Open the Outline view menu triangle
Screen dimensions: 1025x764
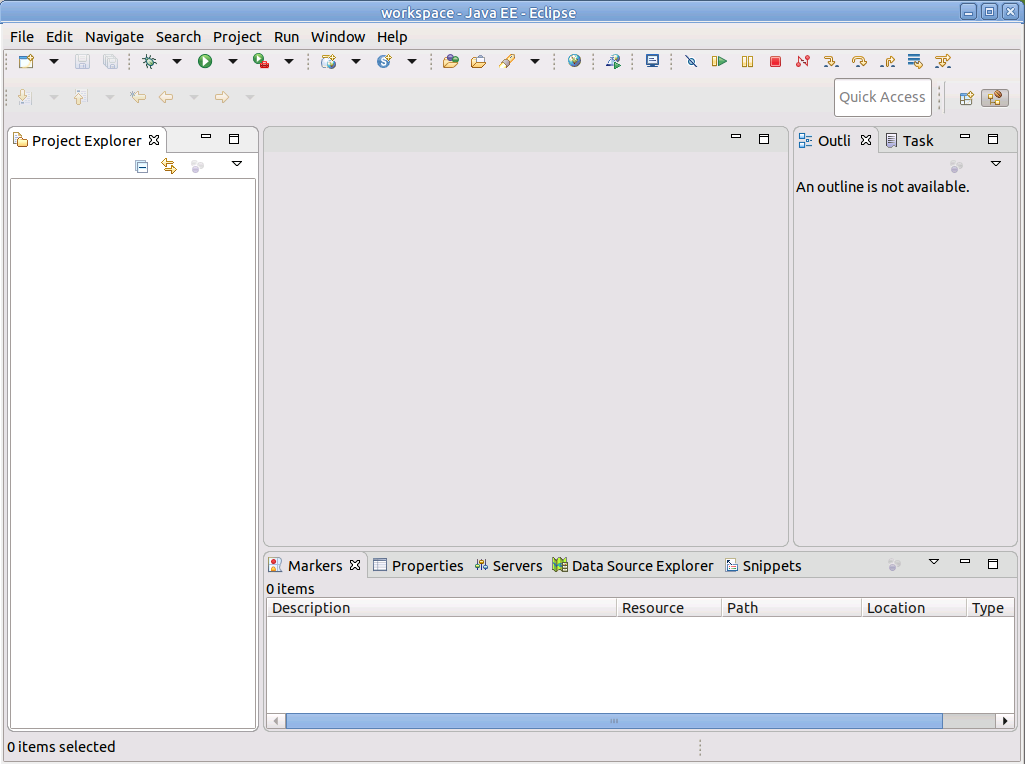tap(996, 164)
